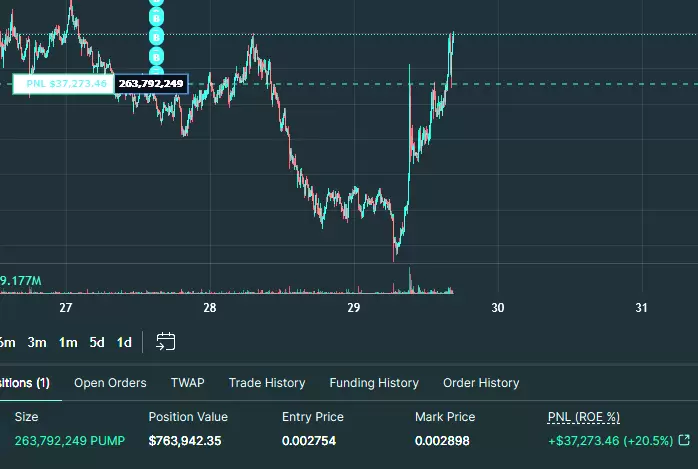The image size is (698, 469).
Task: Click the PNL $37,273.46 position line label
Action: [x=63, y=84]
